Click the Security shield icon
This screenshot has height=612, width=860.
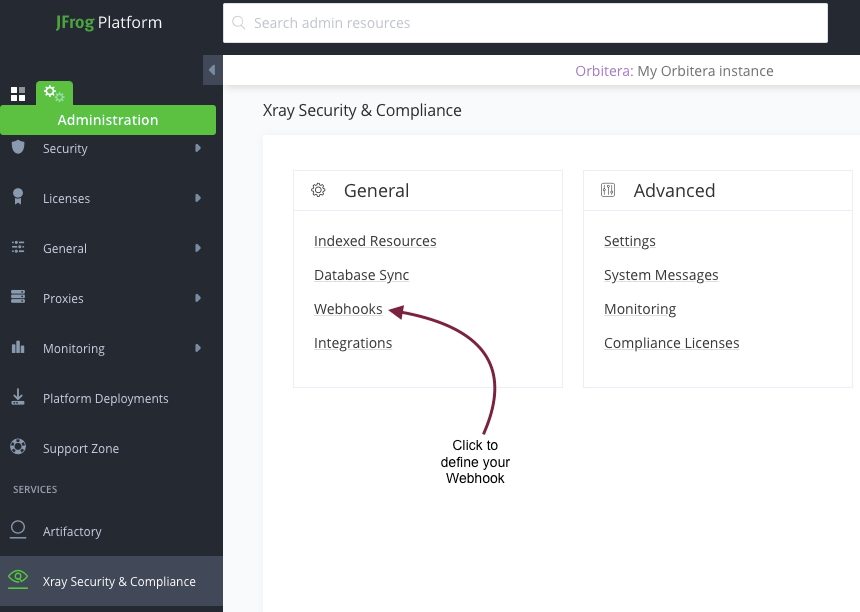pos(18,148)
